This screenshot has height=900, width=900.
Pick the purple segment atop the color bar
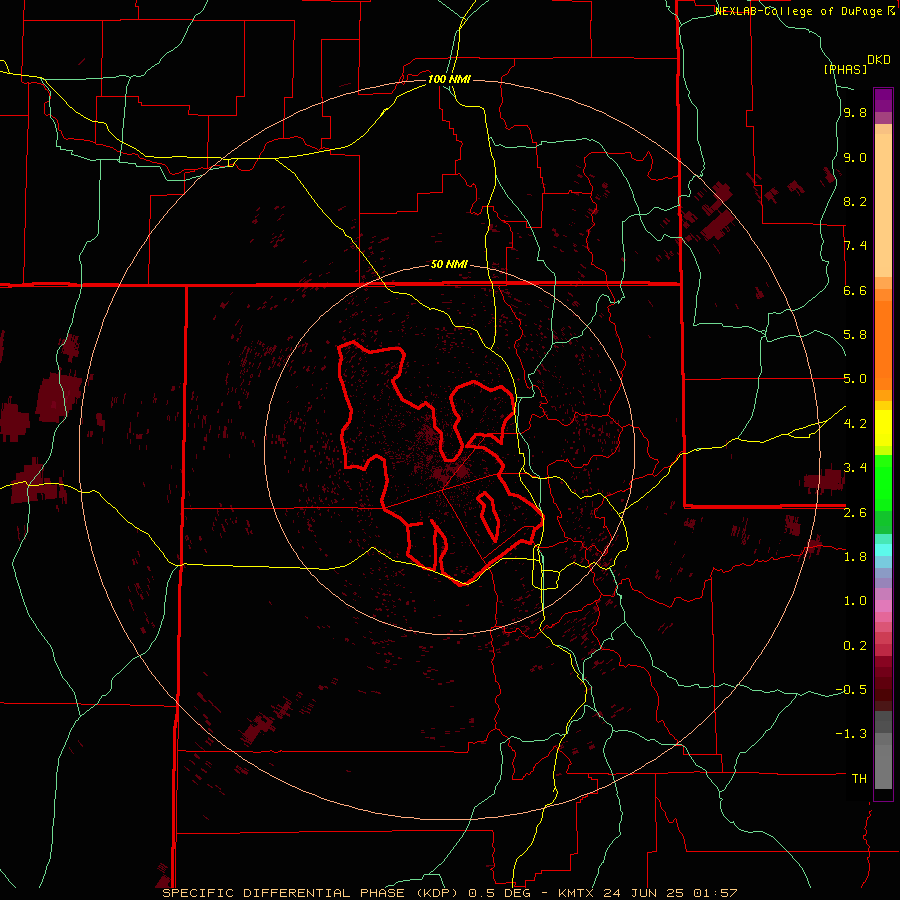(x=883, y=100)
